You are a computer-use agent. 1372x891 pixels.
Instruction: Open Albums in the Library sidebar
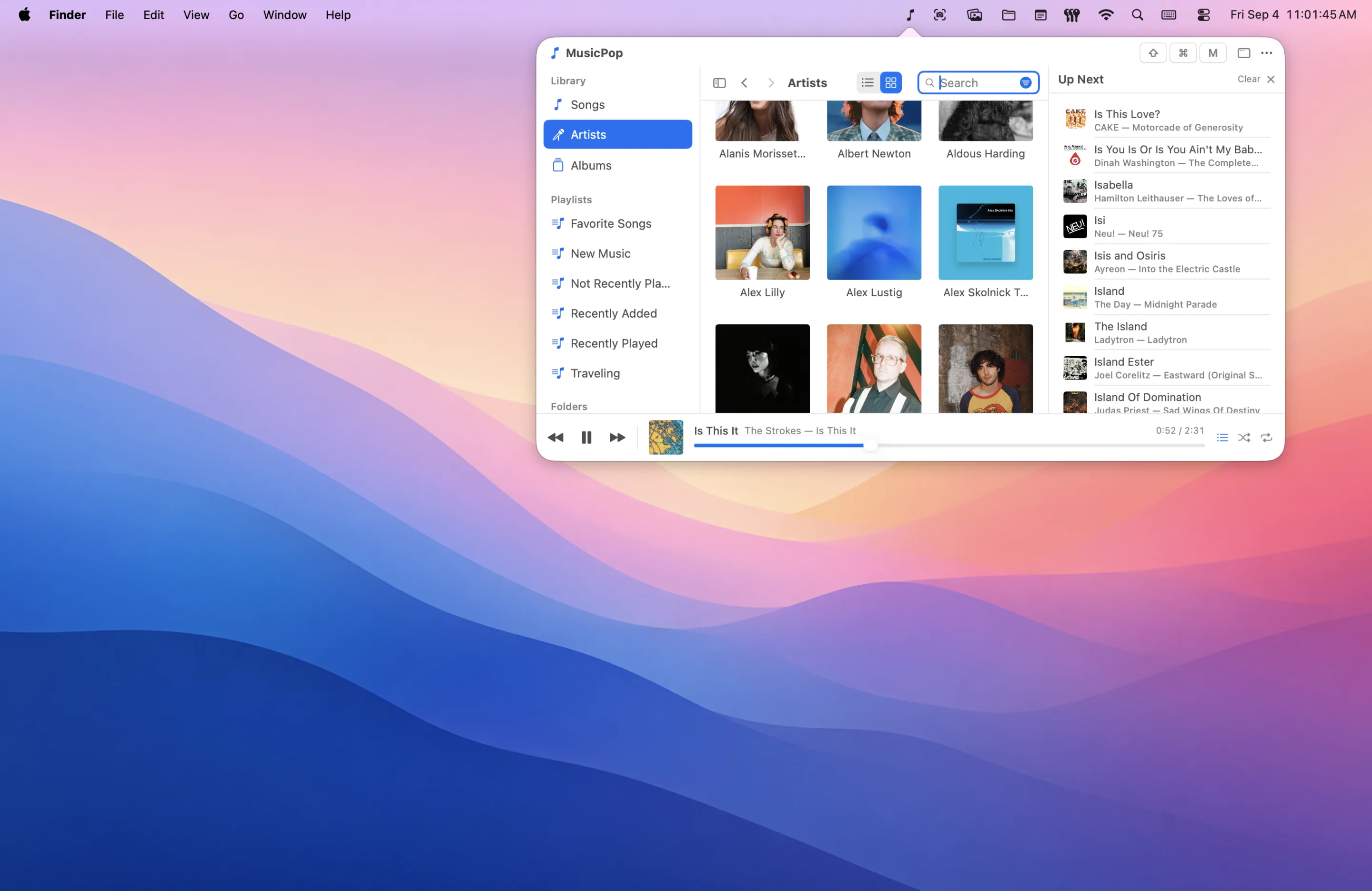point(617,165)
